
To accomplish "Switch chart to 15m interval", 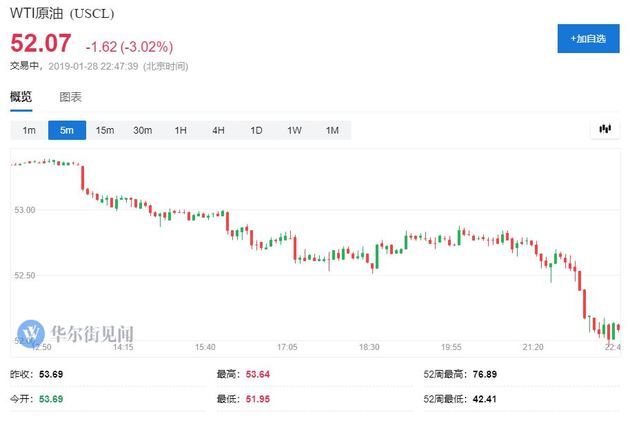I will 105,130.
